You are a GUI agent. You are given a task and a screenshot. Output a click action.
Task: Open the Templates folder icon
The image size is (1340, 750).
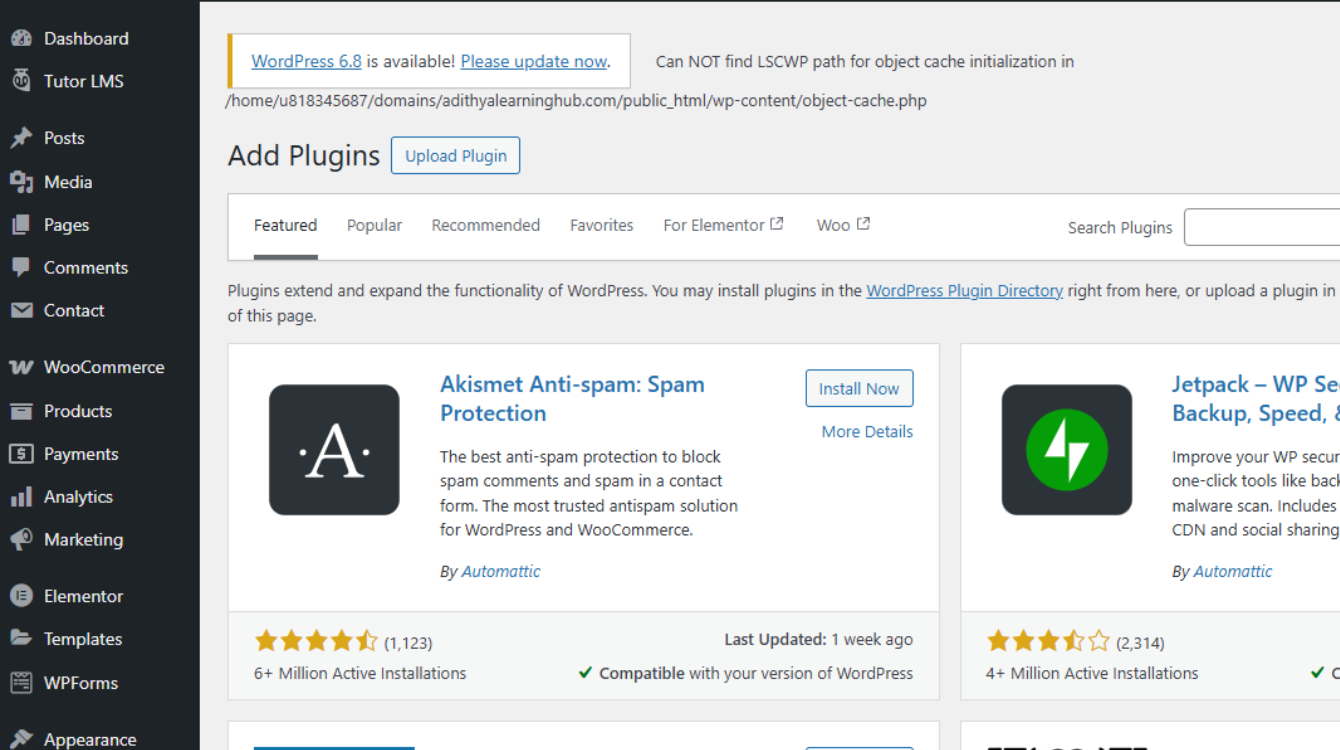[x=21, y=639]
